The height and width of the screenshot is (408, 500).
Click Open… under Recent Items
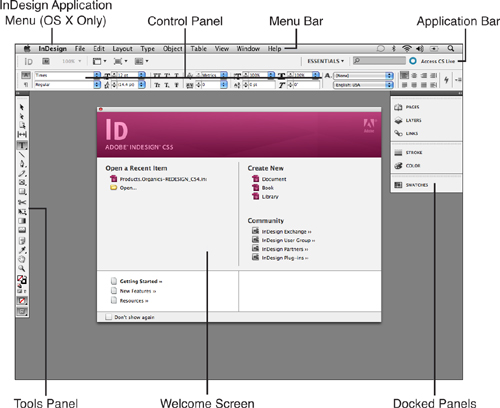(123, 188)
